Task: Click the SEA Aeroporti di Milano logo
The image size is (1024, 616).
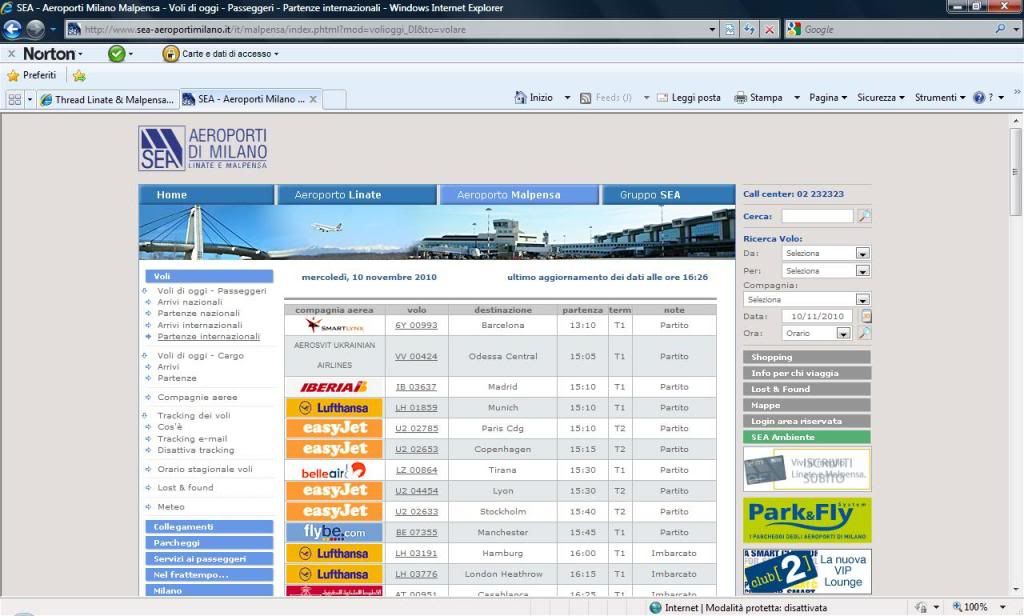Action: click(203, 148)
